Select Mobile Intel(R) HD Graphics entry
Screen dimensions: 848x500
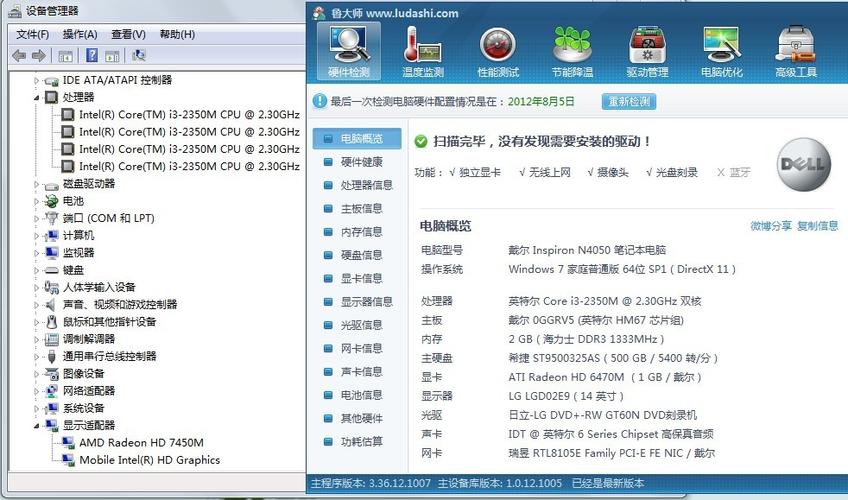point(149,460)
